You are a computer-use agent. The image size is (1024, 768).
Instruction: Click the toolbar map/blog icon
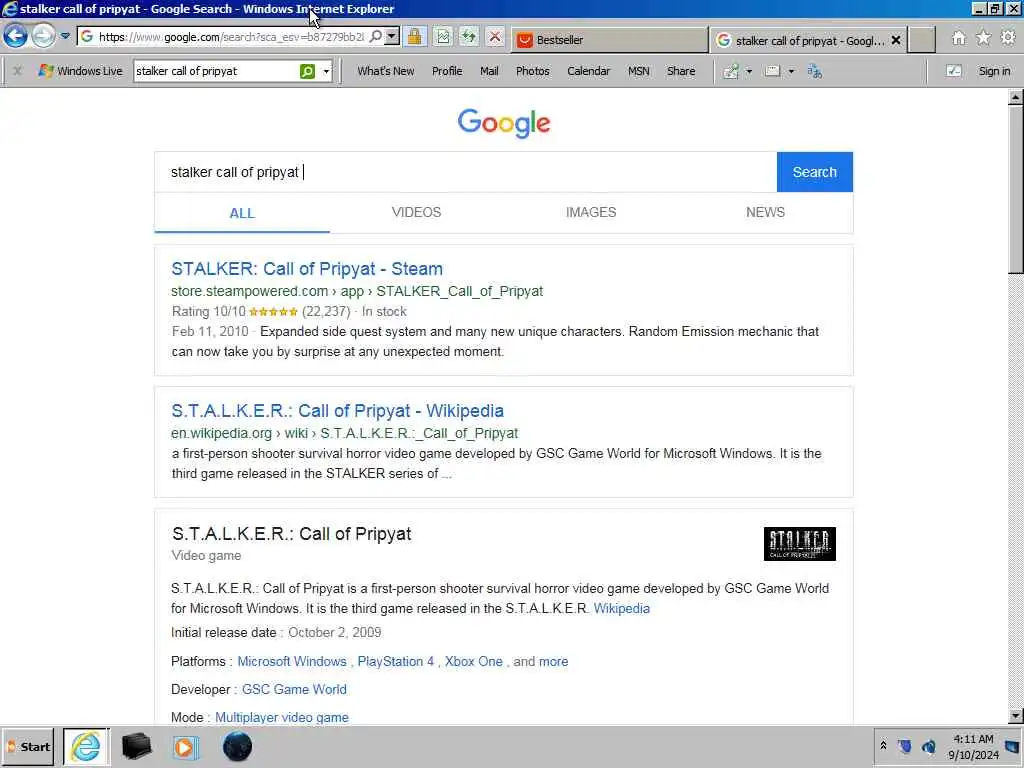[731, 71]
